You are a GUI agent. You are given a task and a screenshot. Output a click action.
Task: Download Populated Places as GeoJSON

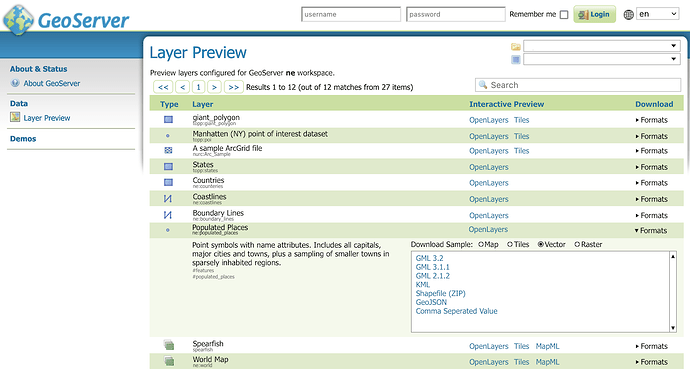[431, 302]
